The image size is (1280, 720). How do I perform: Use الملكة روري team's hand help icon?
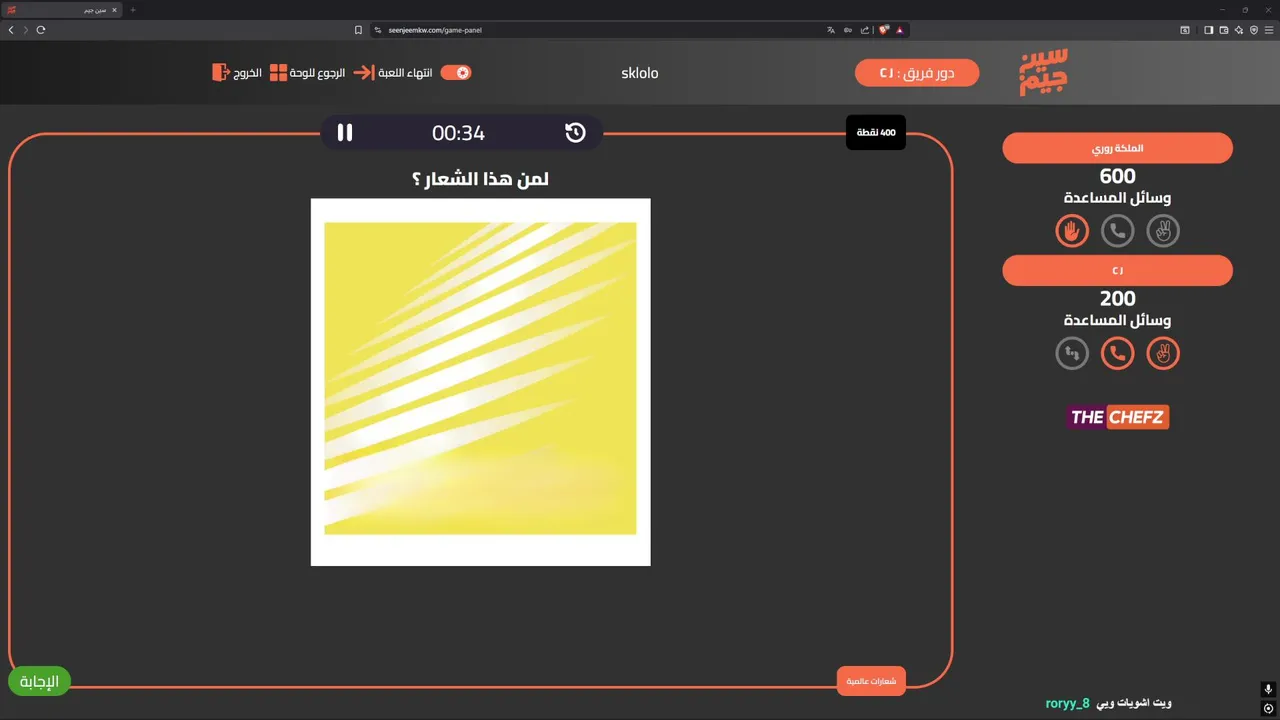[x=1072, y=231]
